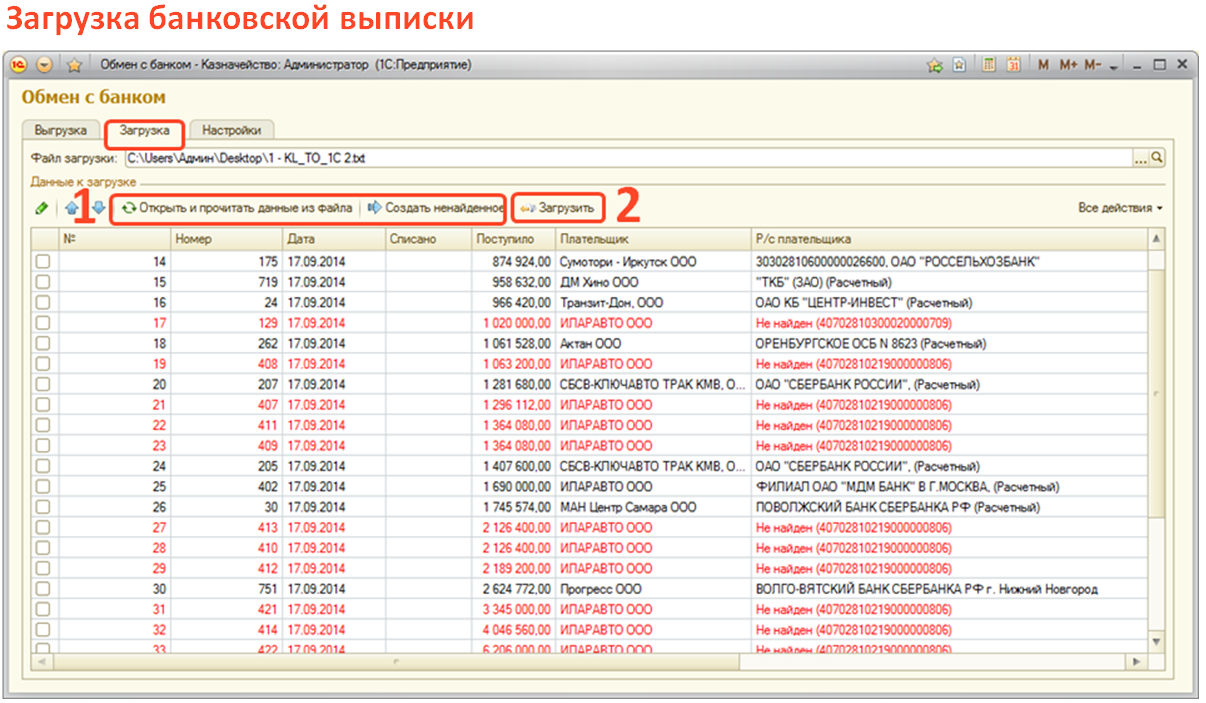This screenshot has width=1206, height=703.
Task: Open the orange main menu dropdown button
Action: coord(45,65)
